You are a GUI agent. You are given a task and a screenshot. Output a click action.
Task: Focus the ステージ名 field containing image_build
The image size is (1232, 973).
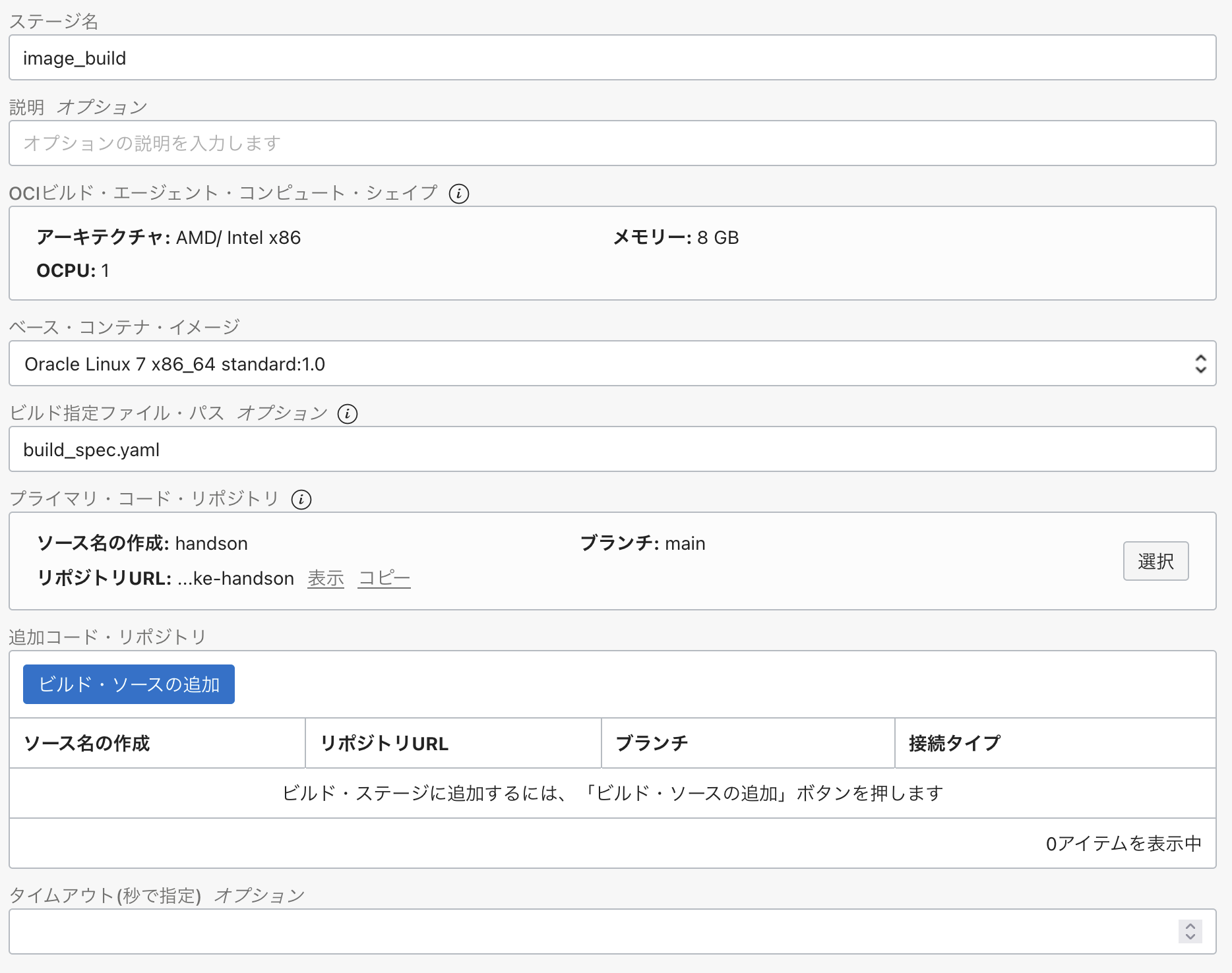[x=612, y=58]
